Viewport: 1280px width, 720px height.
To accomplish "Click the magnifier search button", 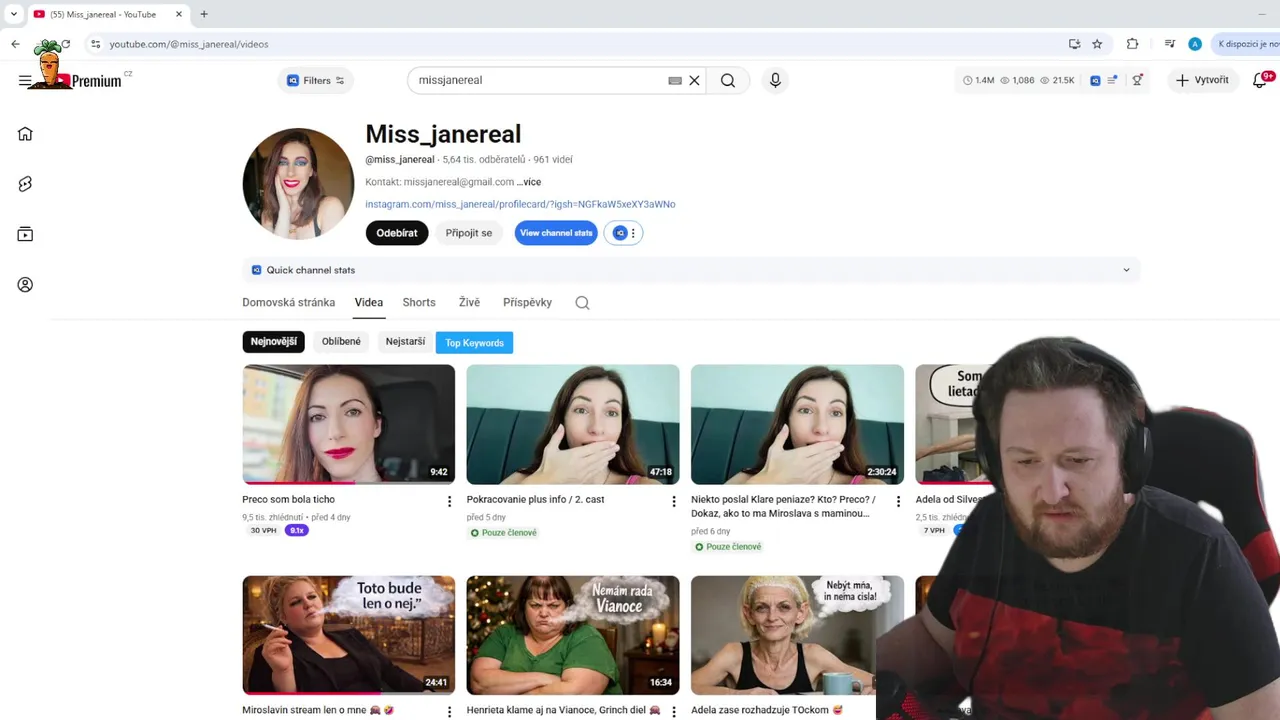I will [x=728, y=80].
